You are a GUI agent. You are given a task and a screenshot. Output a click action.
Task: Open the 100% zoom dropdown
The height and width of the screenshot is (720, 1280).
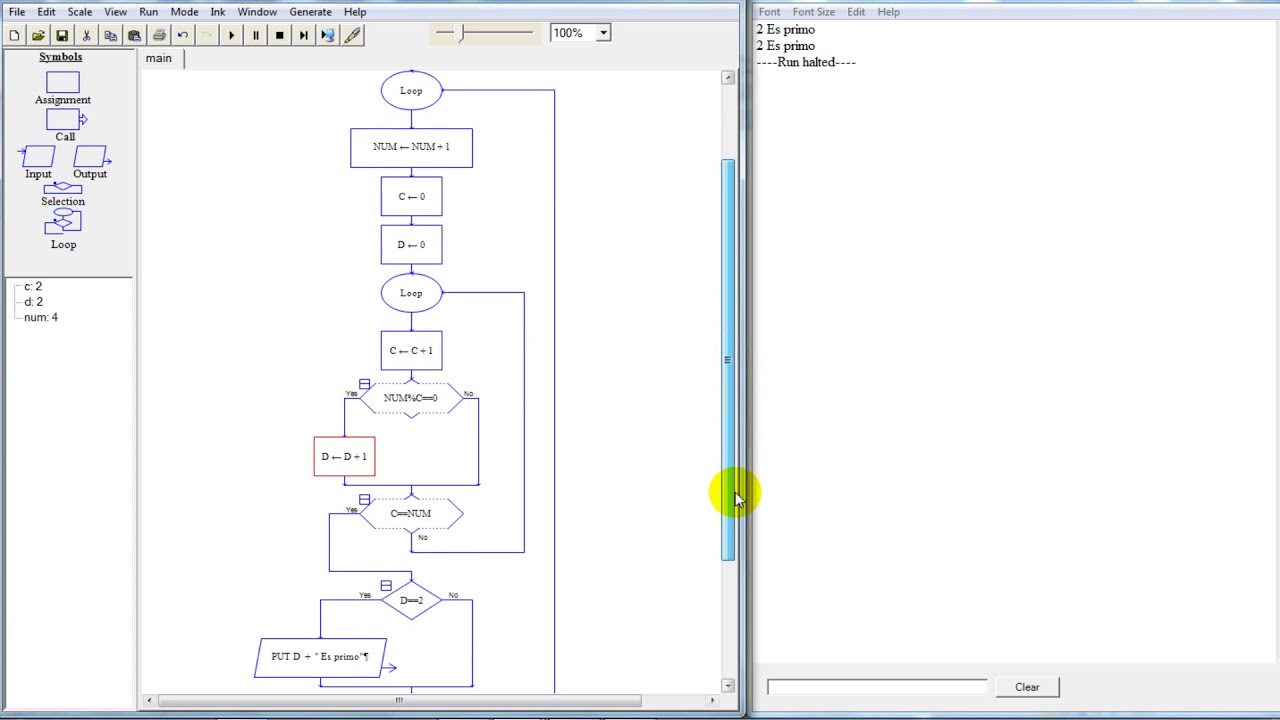[603, 33]
